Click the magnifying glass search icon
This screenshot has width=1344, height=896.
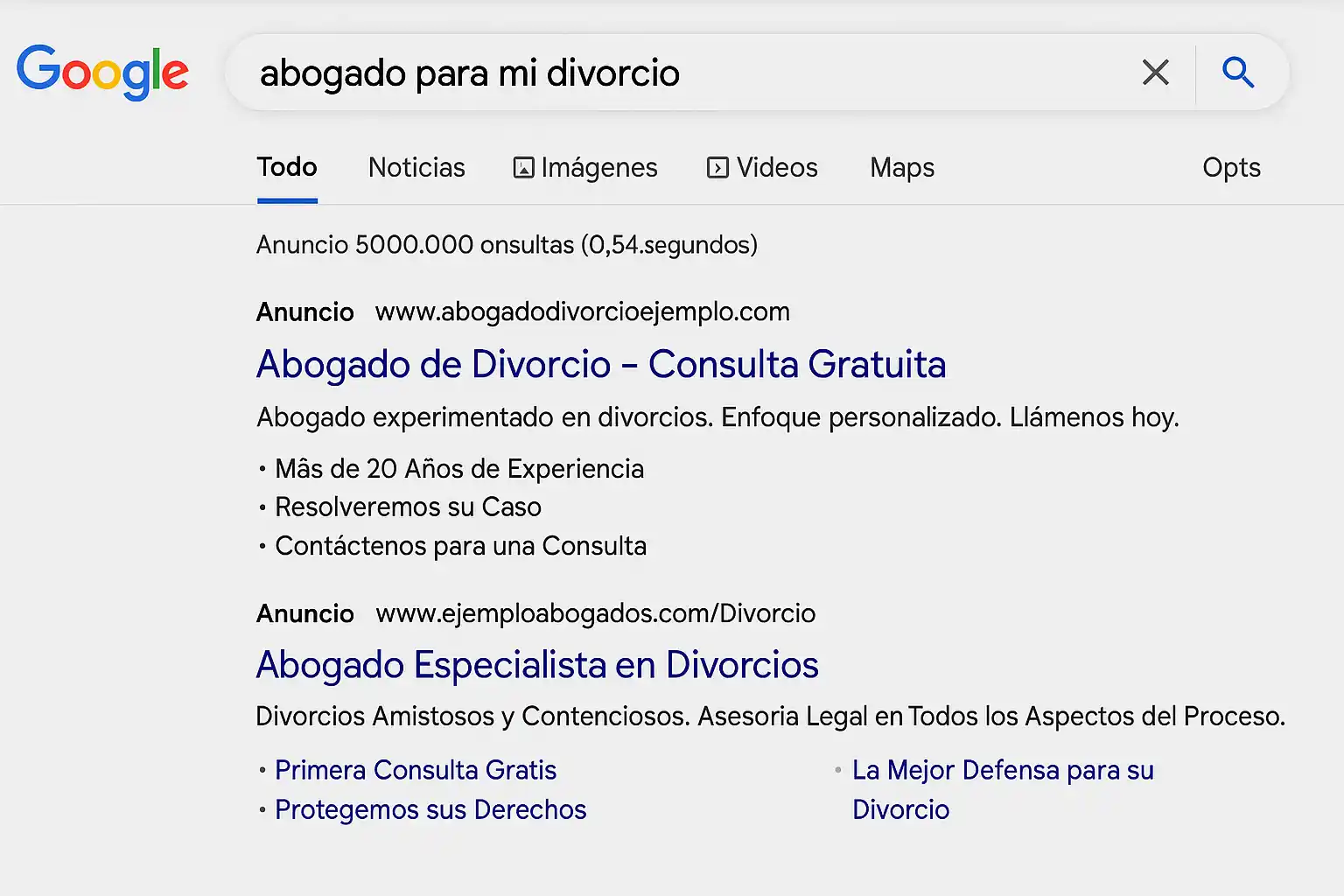[x=1238, y=73]
